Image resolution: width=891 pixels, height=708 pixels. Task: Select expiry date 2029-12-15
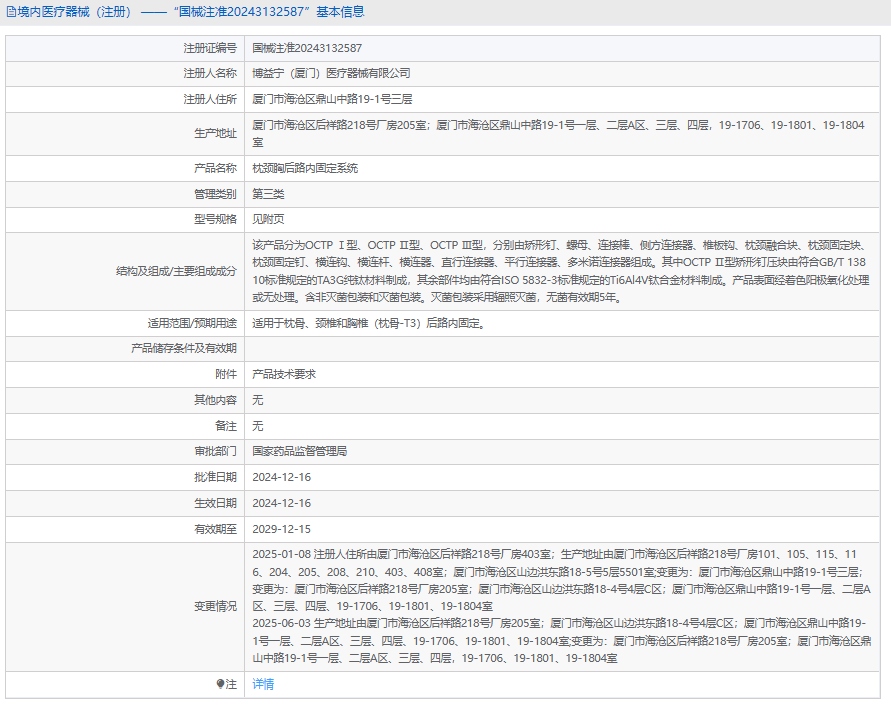[282, 530]
